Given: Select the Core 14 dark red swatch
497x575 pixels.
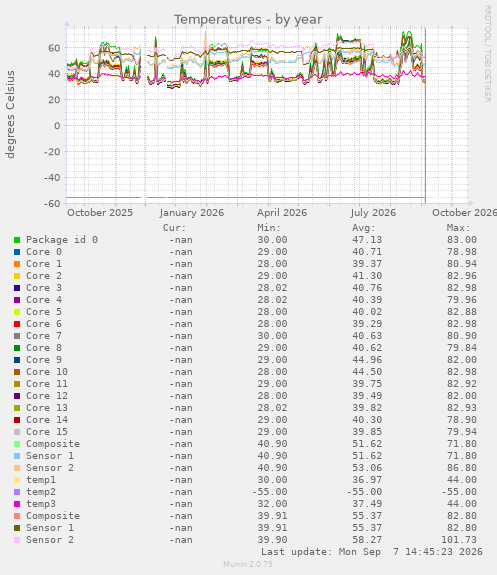Looking at the screenshot, I should [x=17, y=420].
